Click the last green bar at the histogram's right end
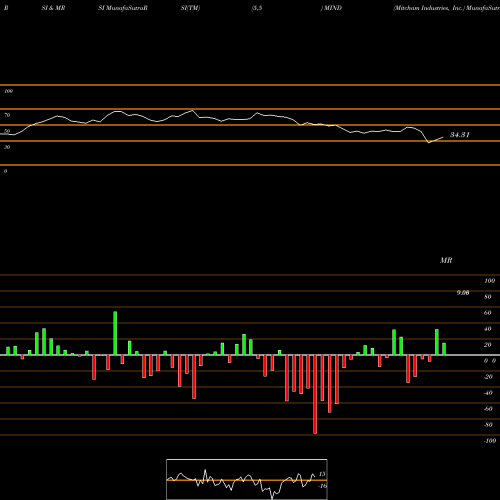The width and height of the screenshot is (500, 500). pos(444,349)
